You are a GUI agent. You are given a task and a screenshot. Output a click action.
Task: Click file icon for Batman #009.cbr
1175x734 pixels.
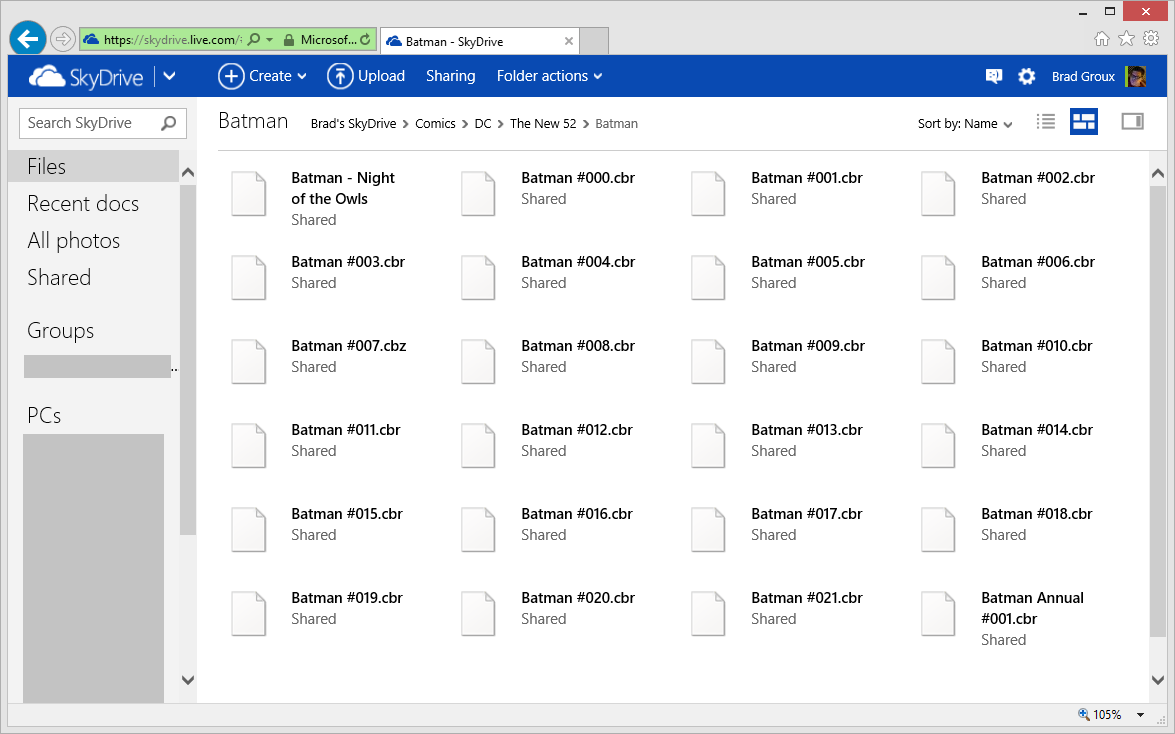pyautogui.click(x=708, y=361)
